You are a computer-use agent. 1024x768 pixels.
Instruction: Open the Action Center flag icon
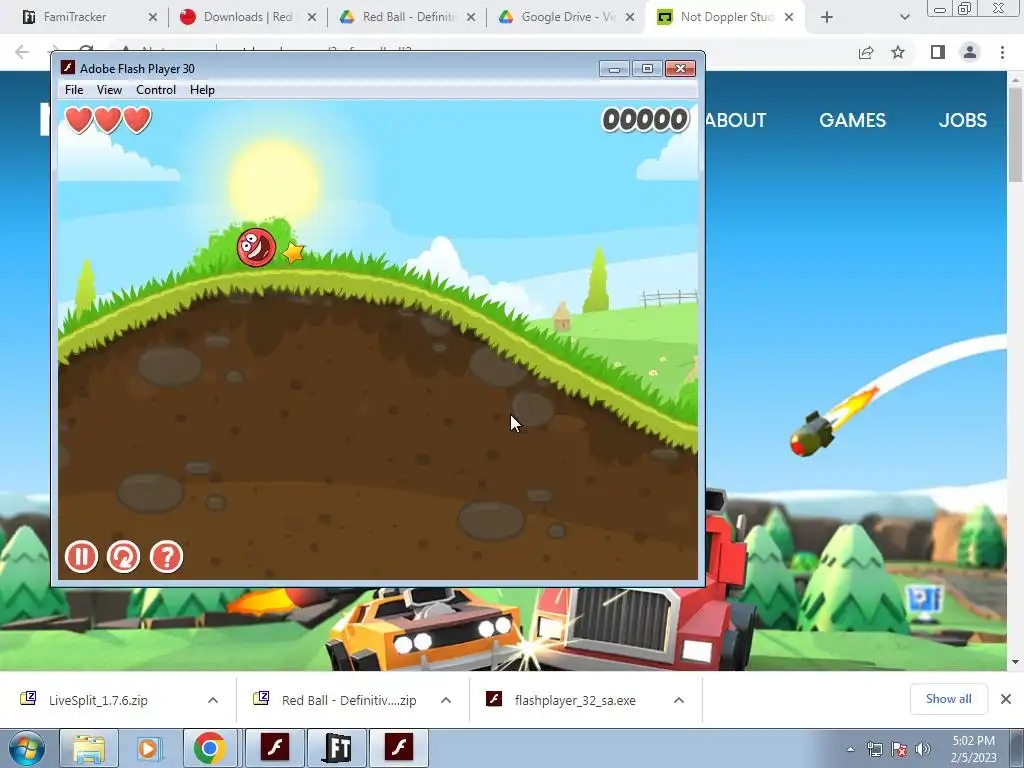[899, 749]
